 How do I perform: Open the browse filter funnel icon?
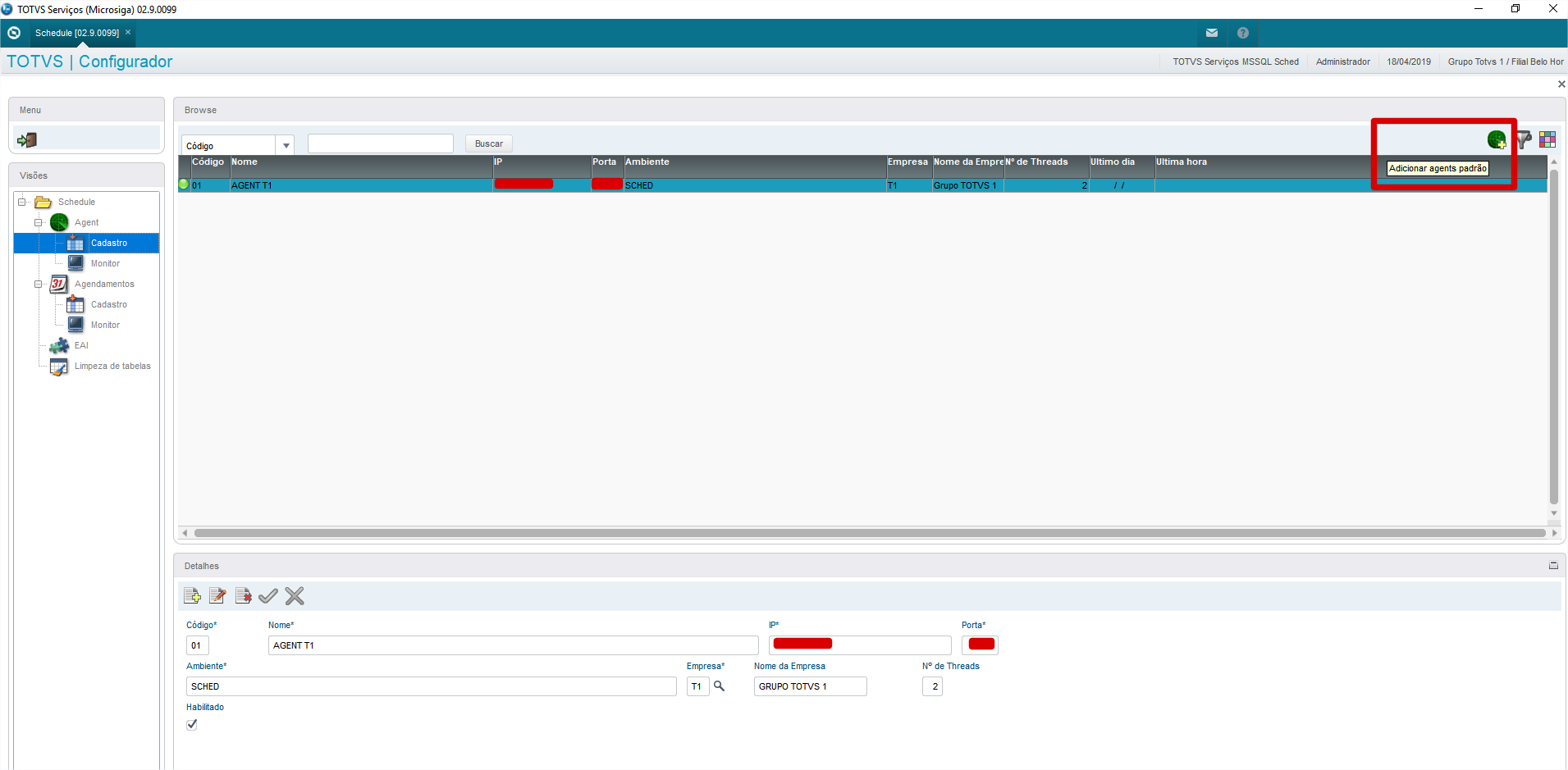point(1524,140)
